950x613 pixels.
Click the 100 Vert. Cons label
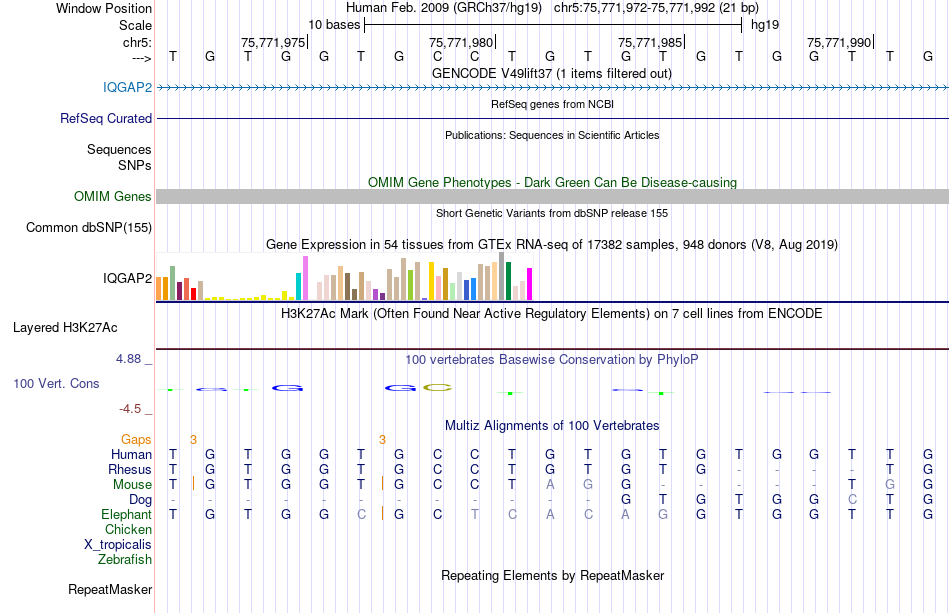(56, 383)
